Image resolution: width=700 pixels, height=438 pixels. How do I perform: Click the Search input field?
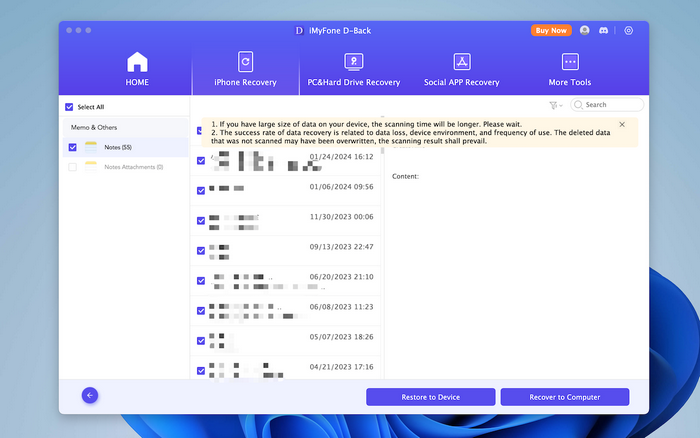[607, 104]
